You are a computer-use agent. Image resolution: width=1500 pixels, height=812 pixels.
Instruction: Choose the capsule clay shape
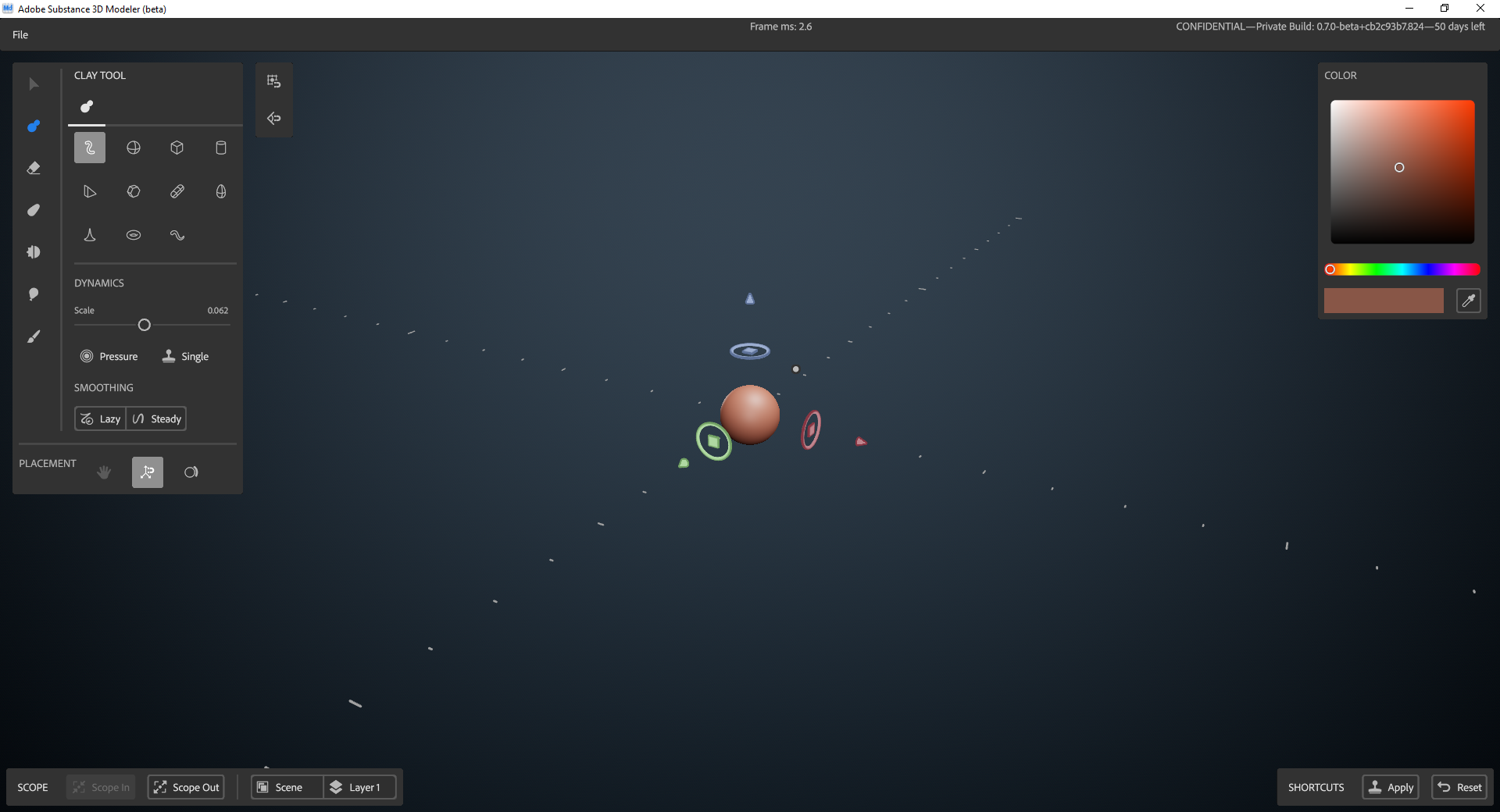pyautogui.click(x=177, y=191)
